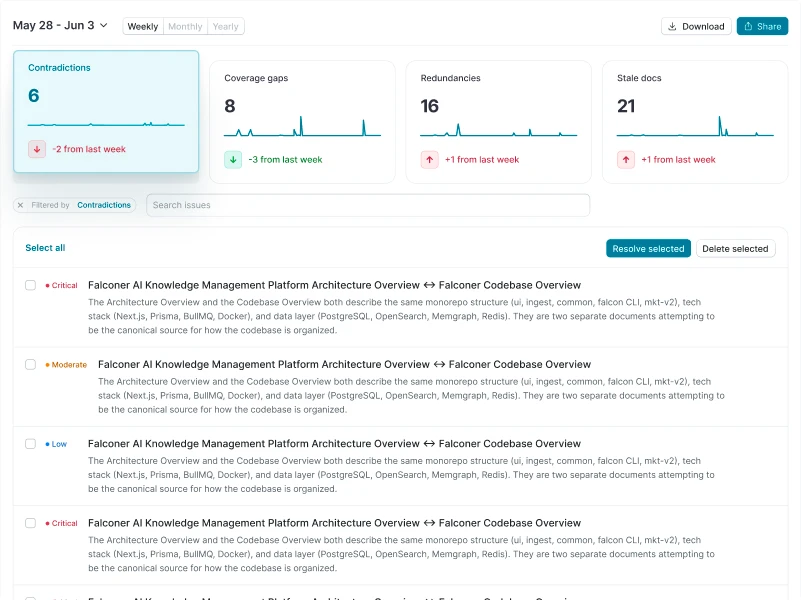This screenshot has height=600, width=801.
Task: Open the May 28 - Jun 3 date range dropdown
Action: point(60,26)
